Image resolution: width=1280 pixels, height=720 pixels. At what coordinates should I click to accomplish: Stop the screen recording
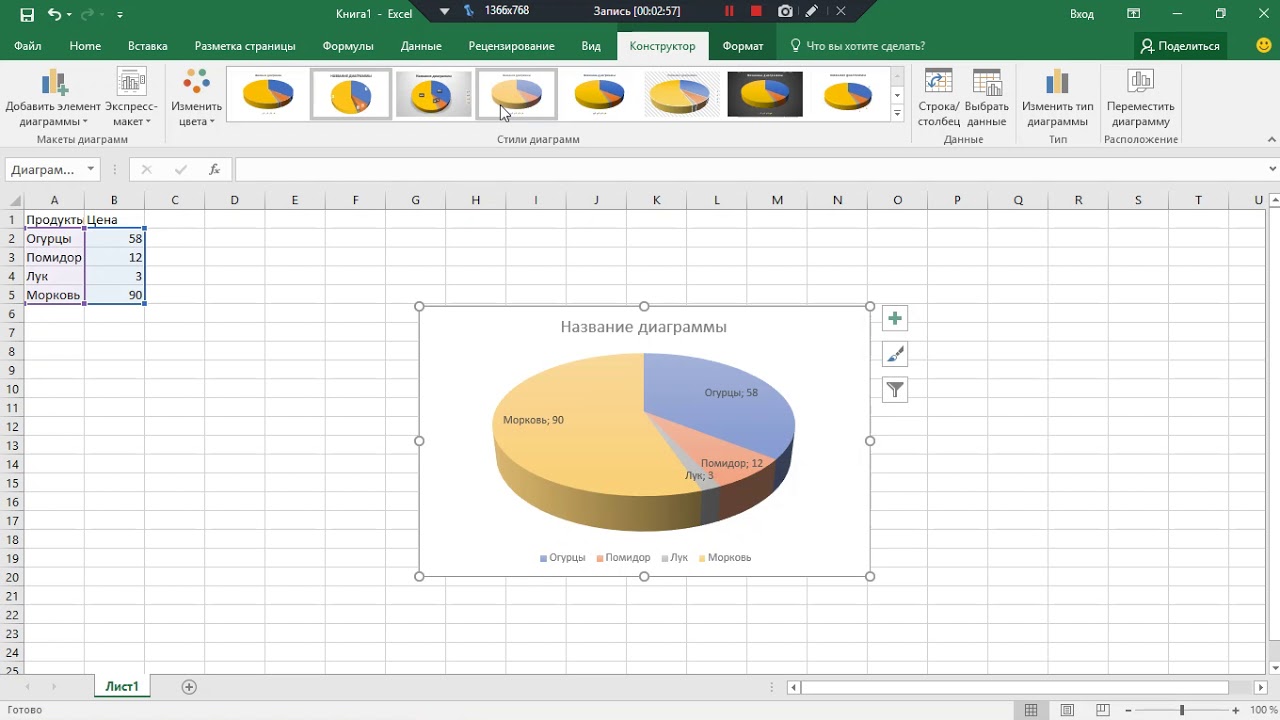pyautogui.click(x=756, y=11)
